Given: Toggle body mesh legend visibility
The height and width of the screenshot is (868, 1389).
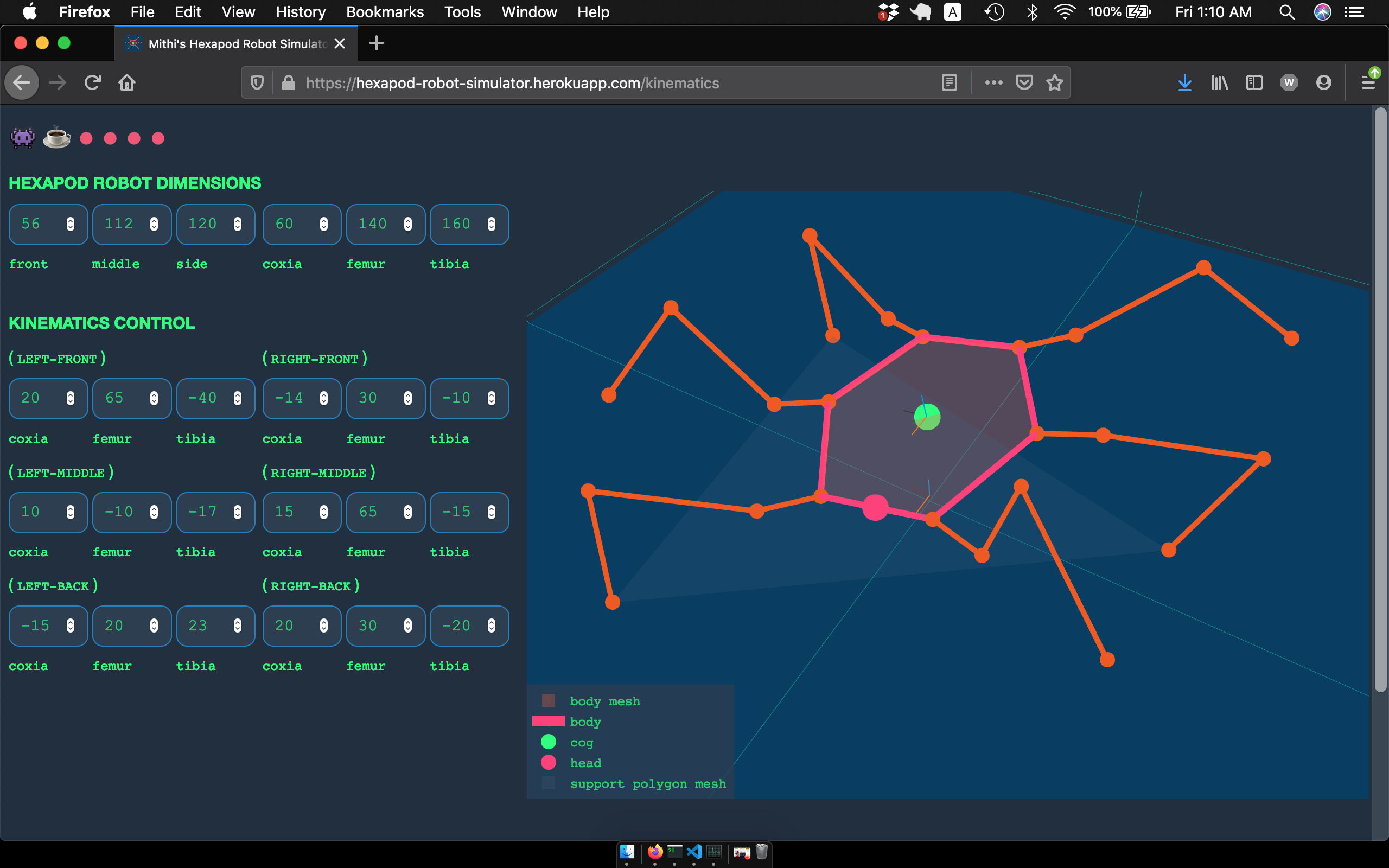Looking at the screenshot, I should coord(604,701).
